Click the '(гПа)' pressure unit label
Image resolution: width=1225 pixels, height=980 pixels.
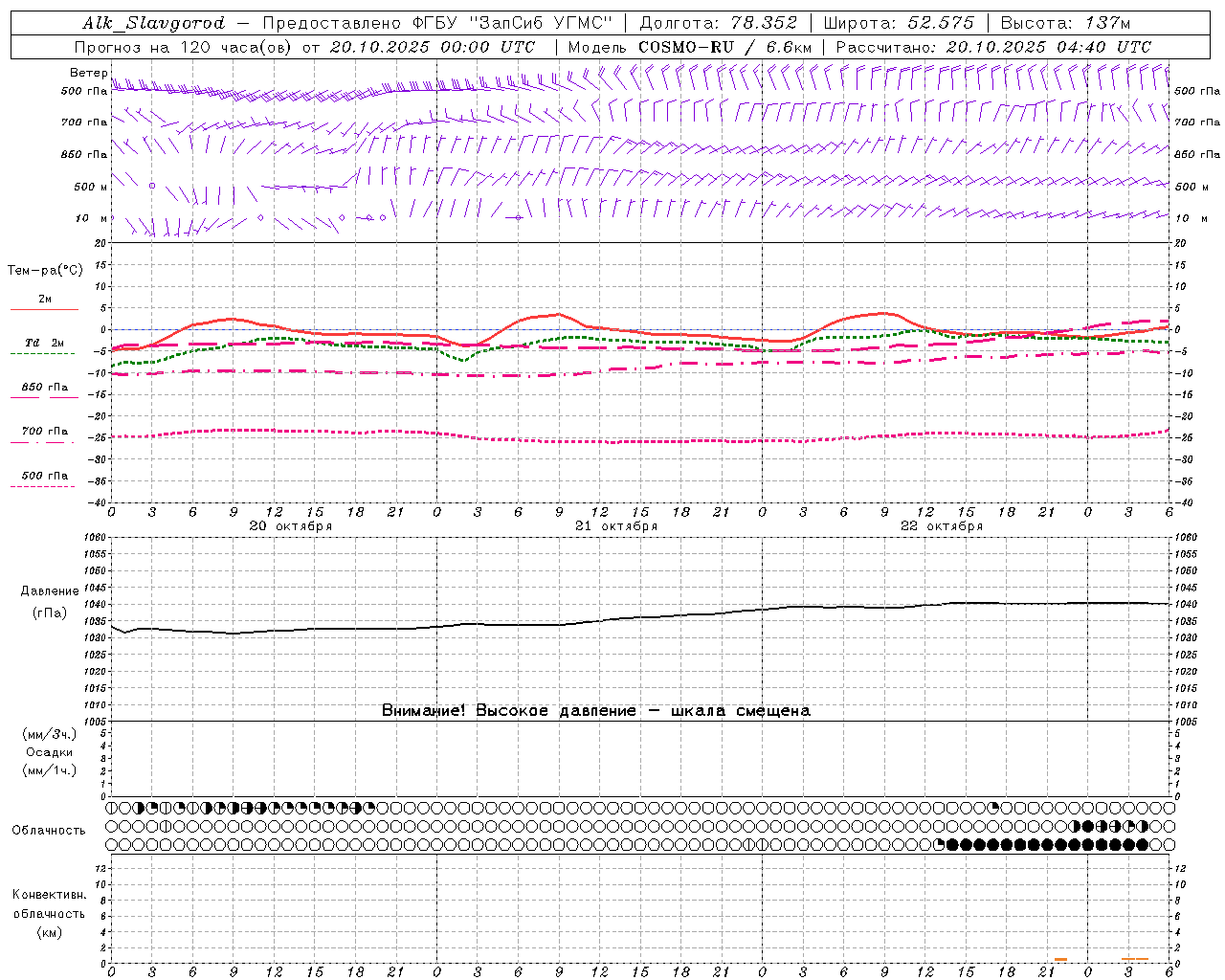click(50, 613)
